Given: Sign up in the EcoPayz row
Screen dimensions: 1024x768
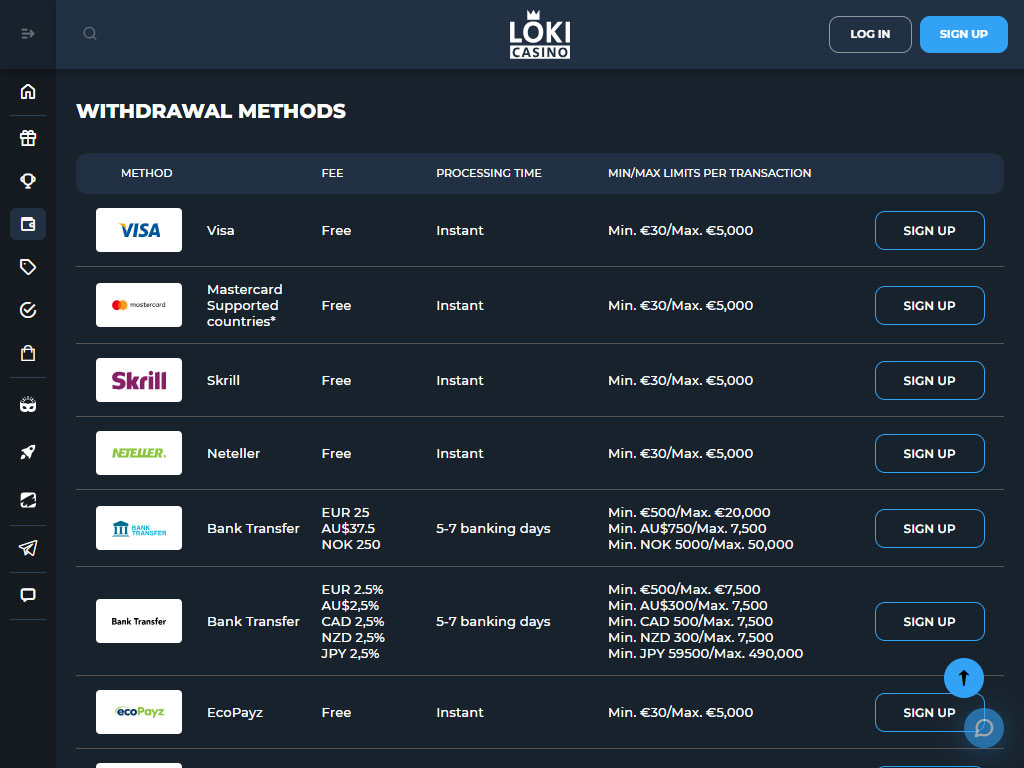Looking at the screenshot, I should click(929, 712).
